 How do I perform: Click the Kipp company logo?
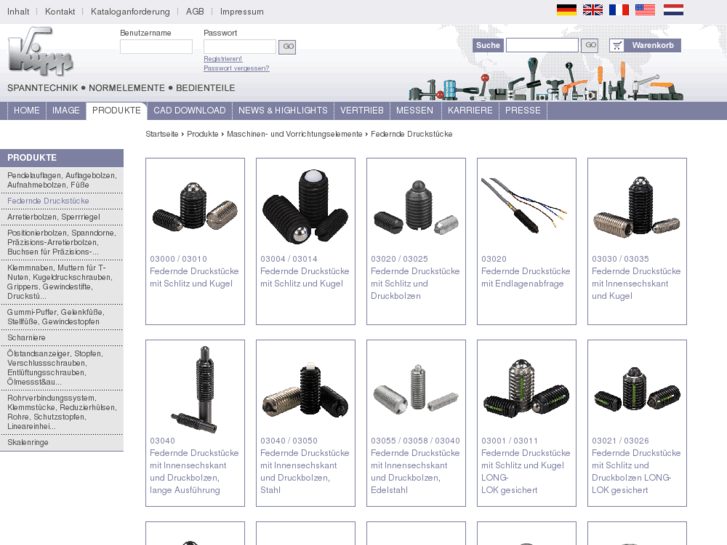(x=40, y=51)
